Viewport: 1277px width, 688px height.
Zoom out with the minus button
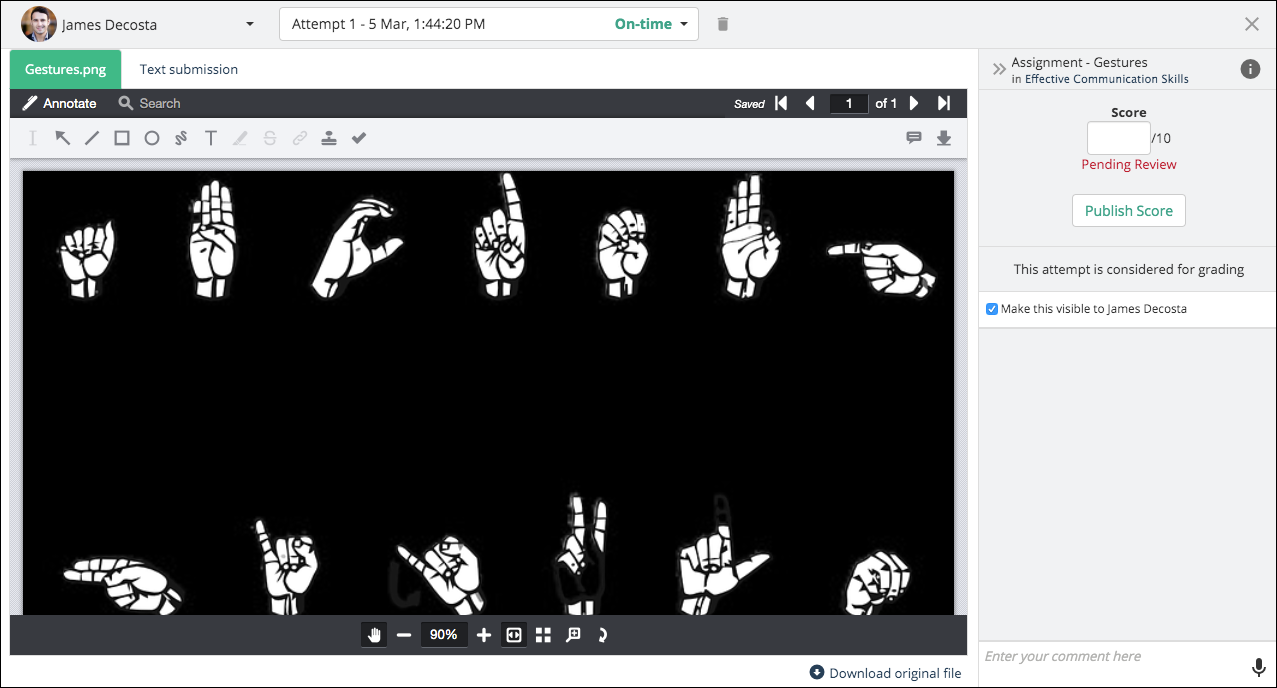tap(404, 635)
